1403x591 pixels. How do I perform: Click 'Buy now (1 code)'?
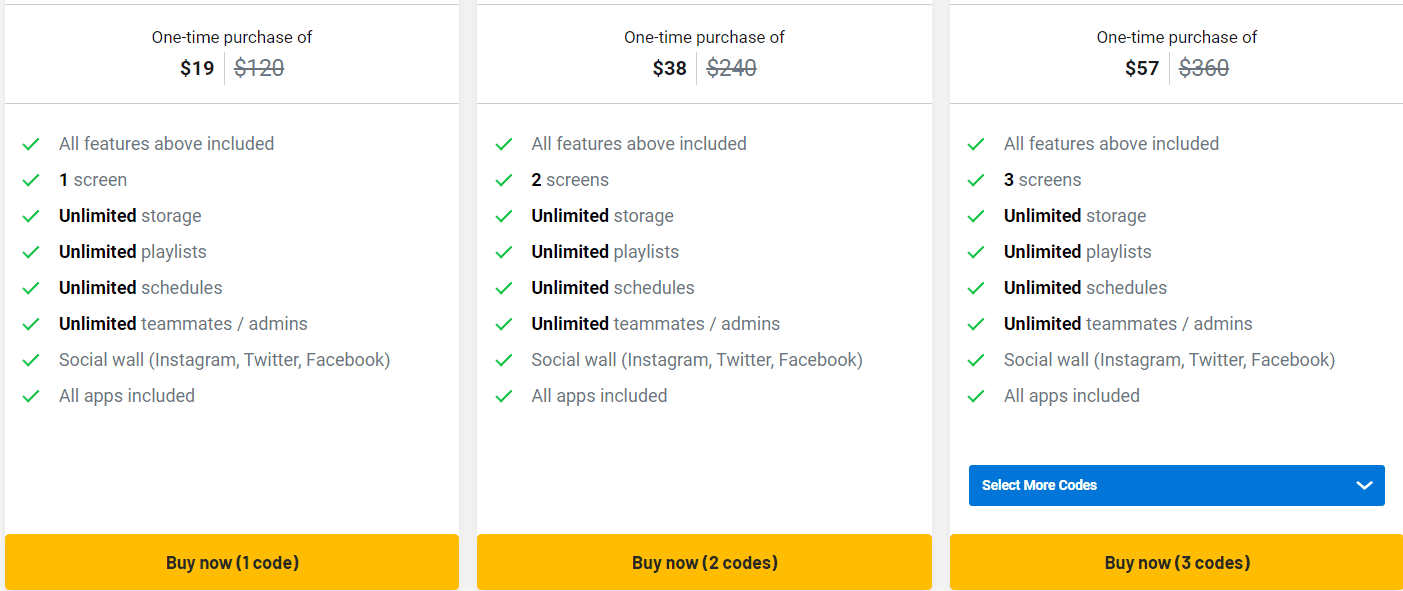(232, 562)
